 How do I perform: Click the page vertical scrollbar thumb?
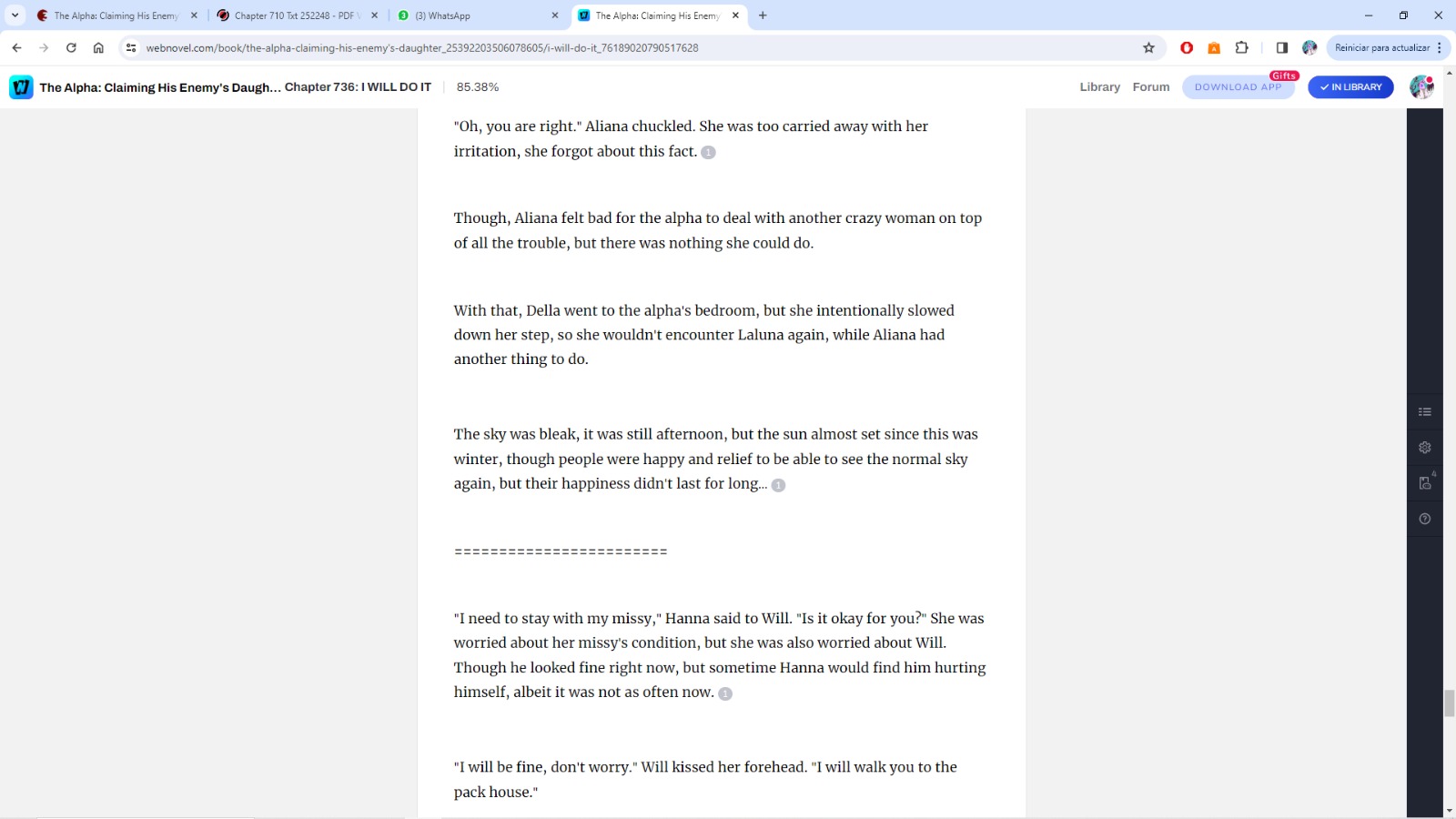(1449, 703)
